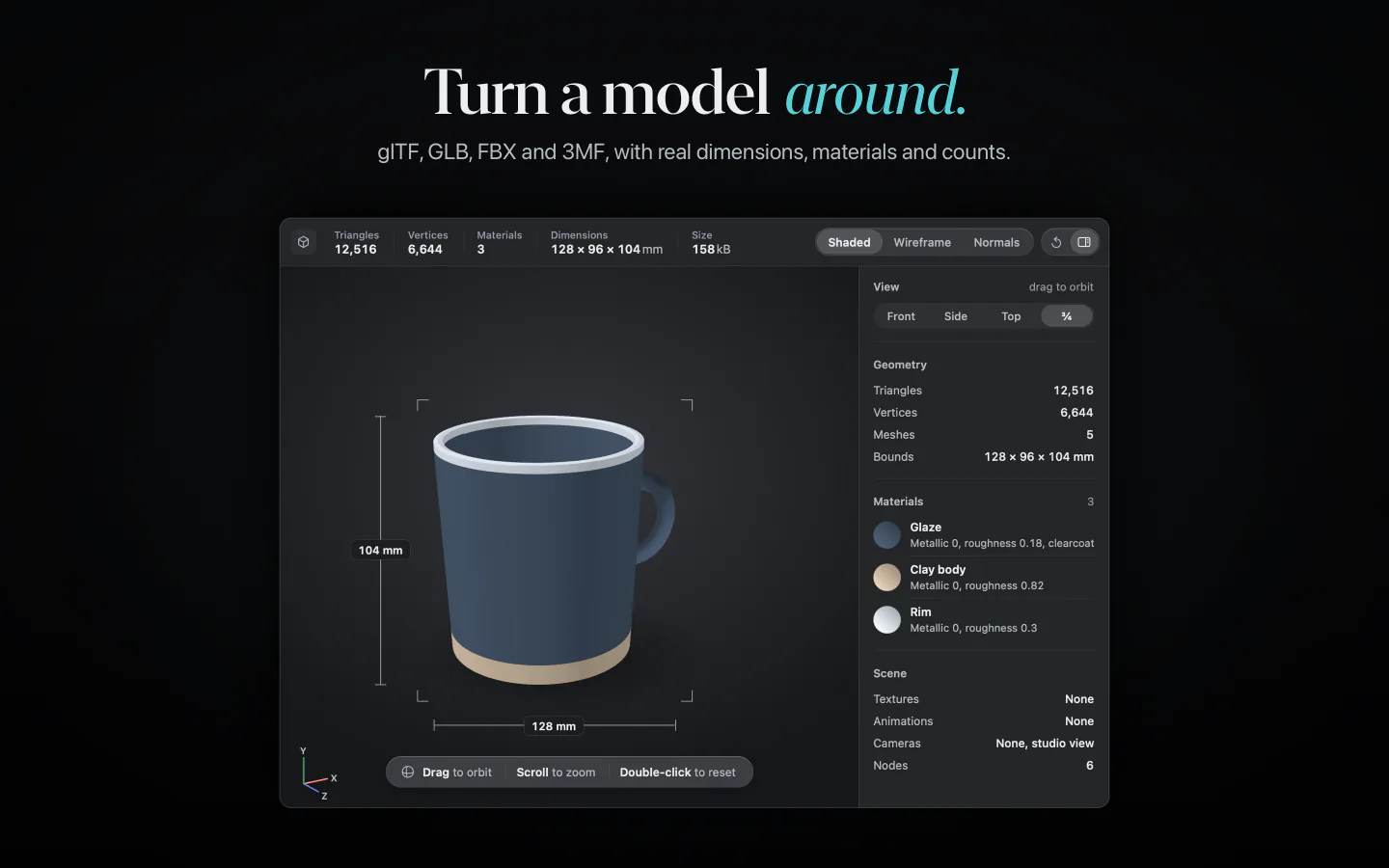This screenshot has width=1389, height=868.
Task: Click the Bounds value 128 × 96 × 104 mm
Action: click(x=1039, y=457)
